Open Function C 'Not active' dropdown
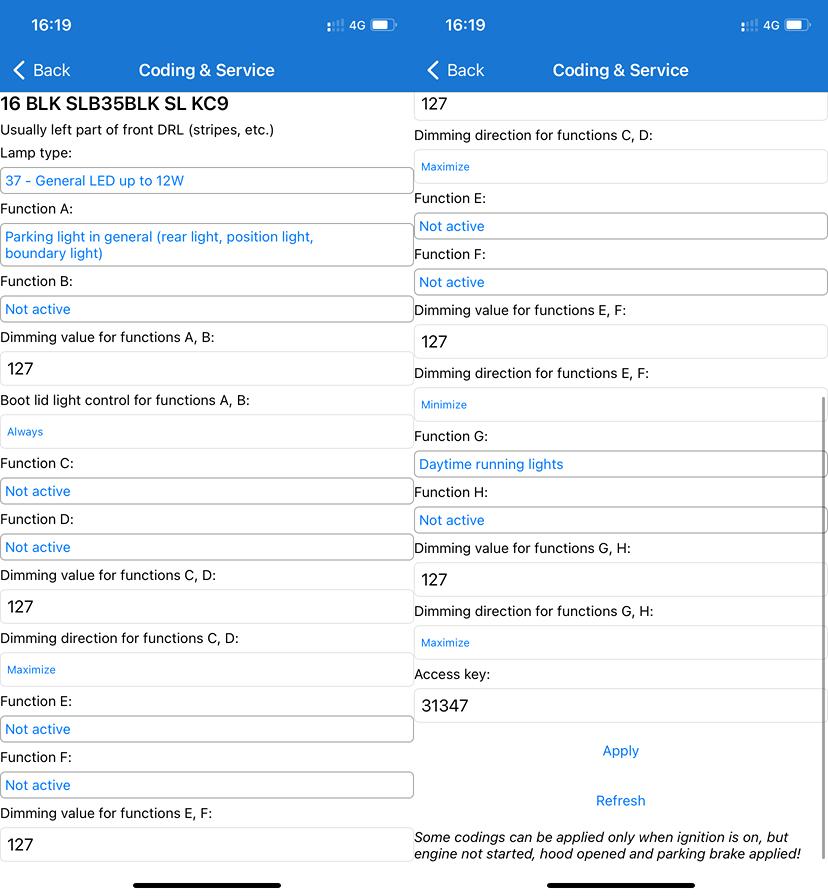This screenshot has height=896, width=828. 207,491
